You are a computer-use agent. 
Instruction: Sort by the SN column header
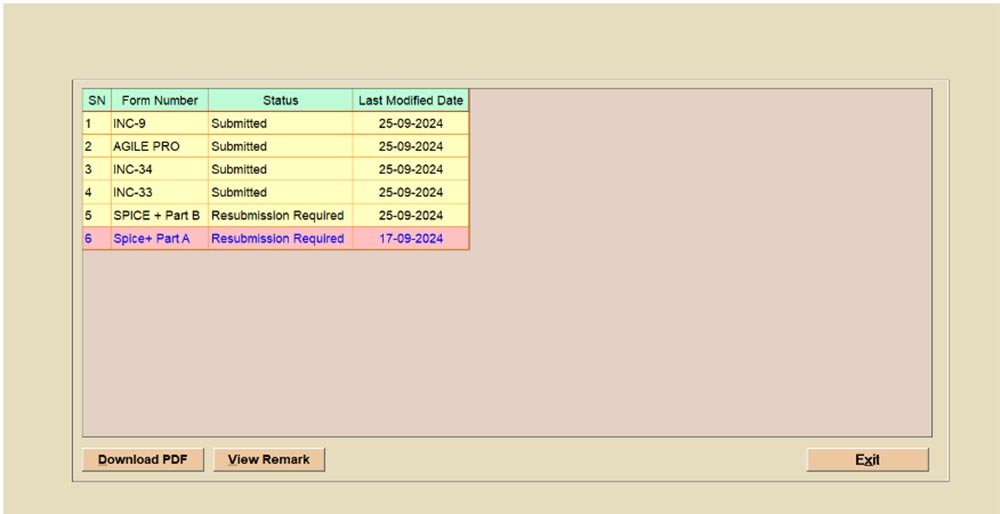[x=97, y=100]
